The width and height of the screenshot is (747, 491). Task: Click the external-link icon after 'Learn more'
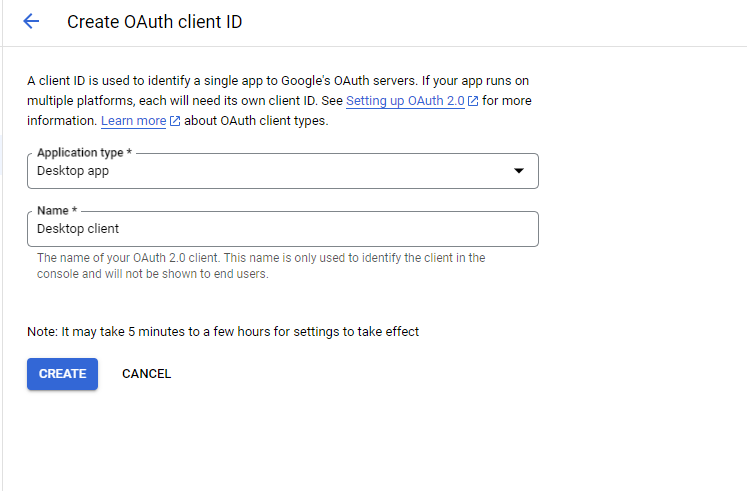click(175, 121)
